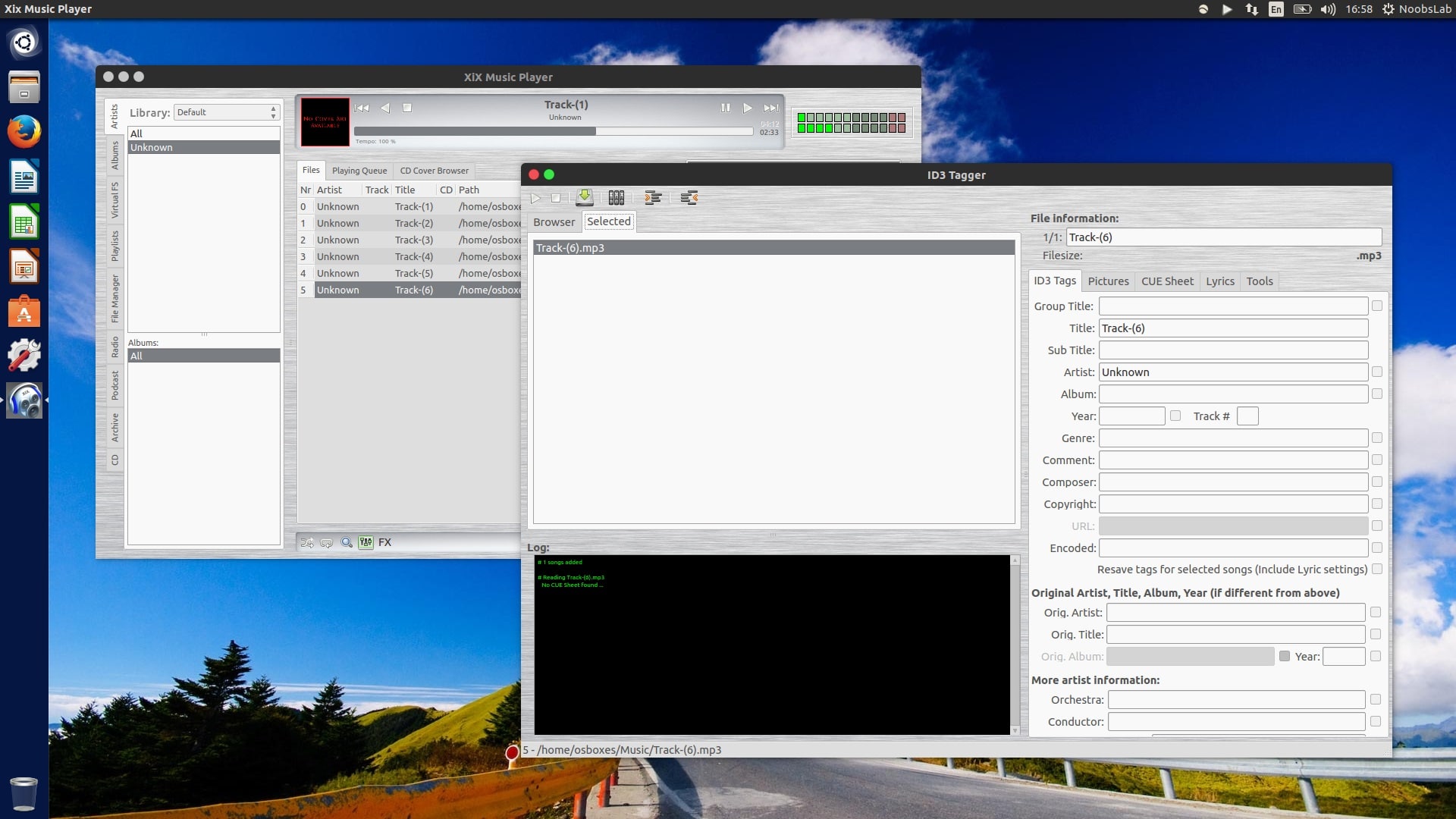Viewport: 1456px width, 819px height.
Task: Skip to previous track in player
Action: click(x=362, y=108)
